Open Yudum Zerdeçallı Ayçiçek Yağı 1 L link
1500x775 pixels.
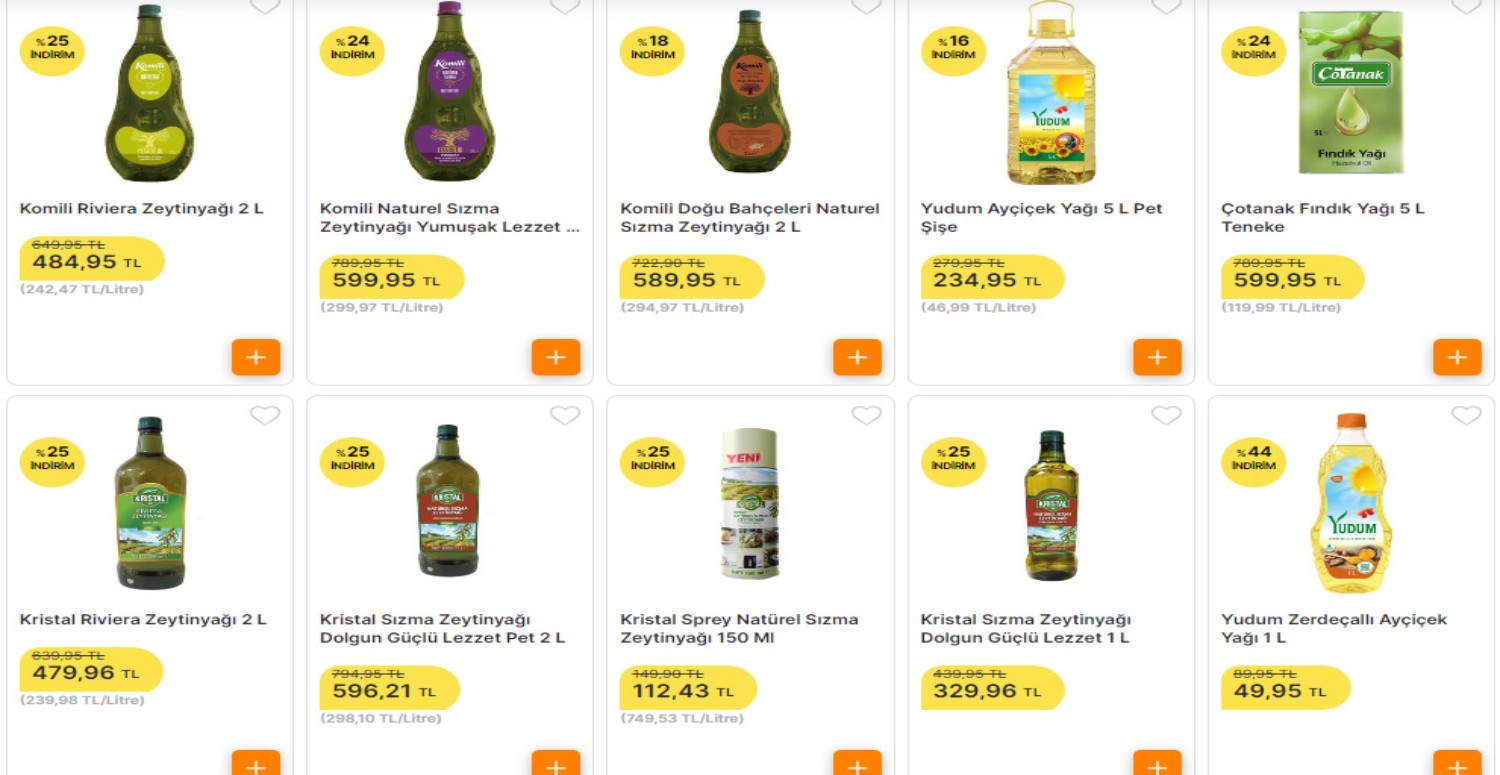(x=1334, y=629)
